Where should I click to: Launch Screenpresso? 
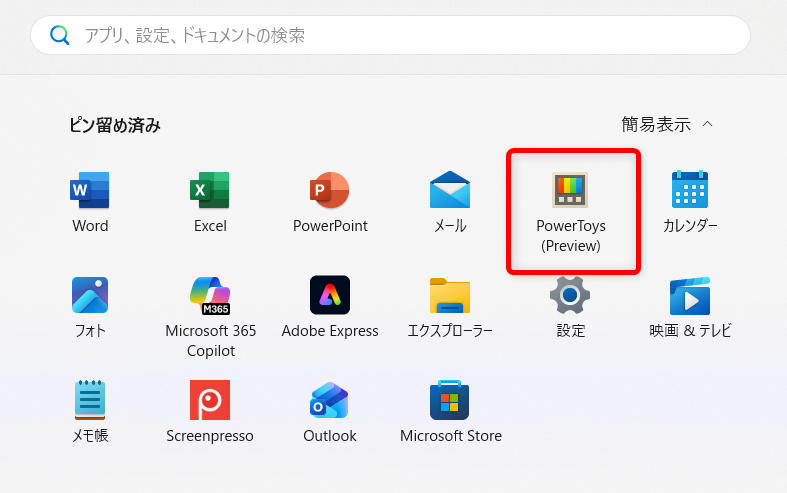(210, 412)
